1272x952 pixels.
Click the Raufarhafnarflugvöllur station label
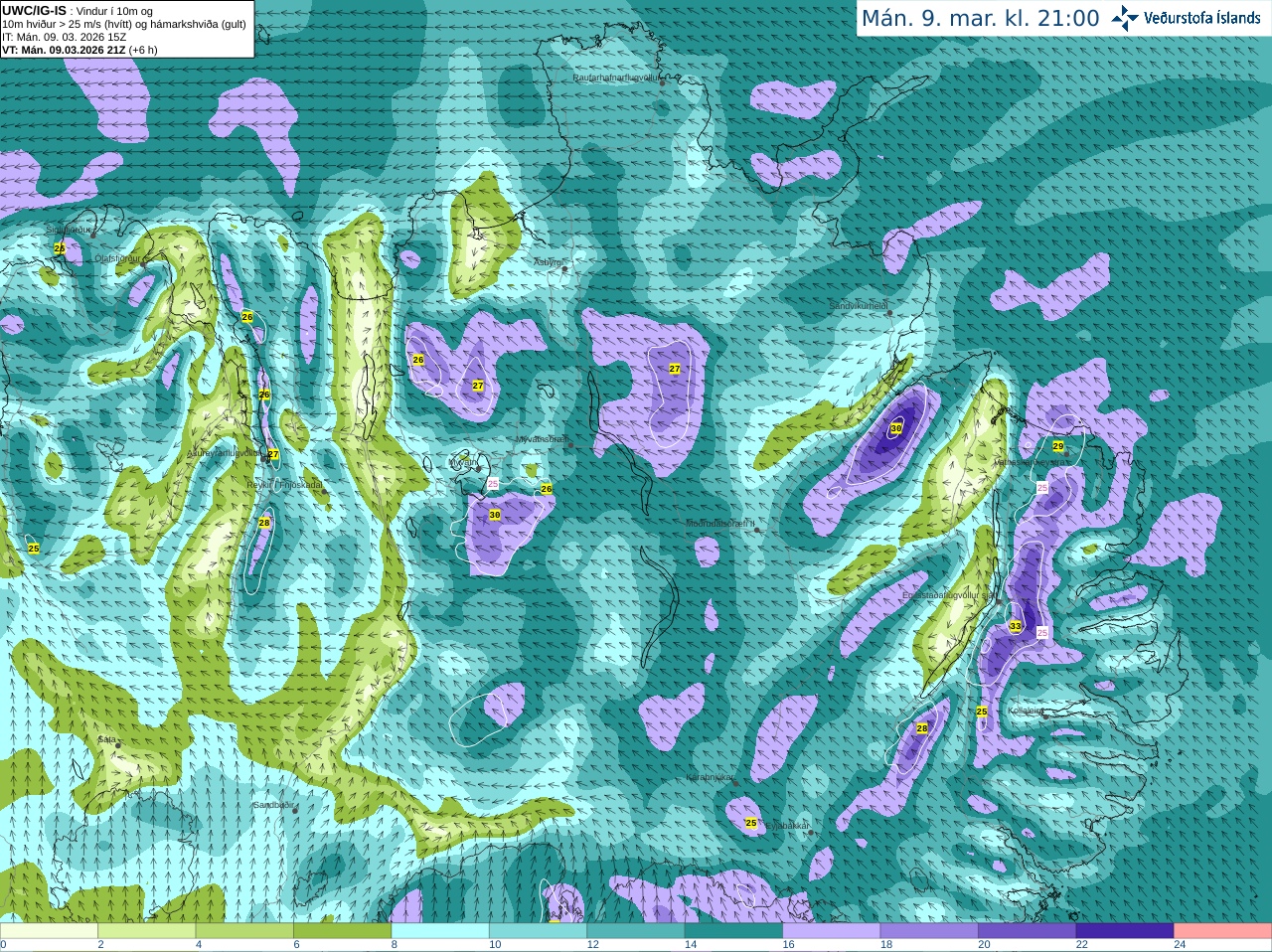[616, 77]
